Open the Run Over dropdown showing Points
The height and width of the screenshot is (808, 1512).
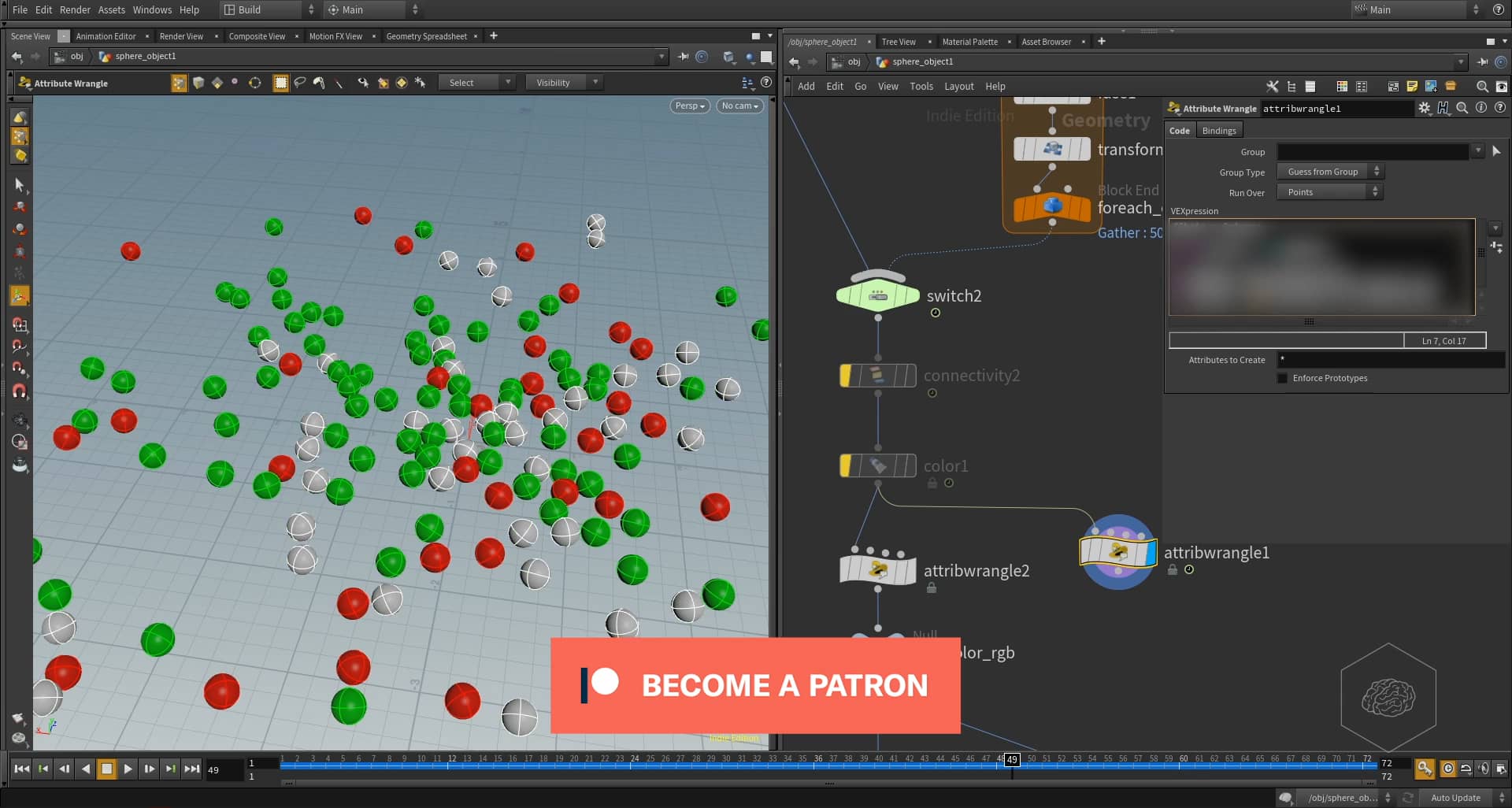coord(1329,191)
